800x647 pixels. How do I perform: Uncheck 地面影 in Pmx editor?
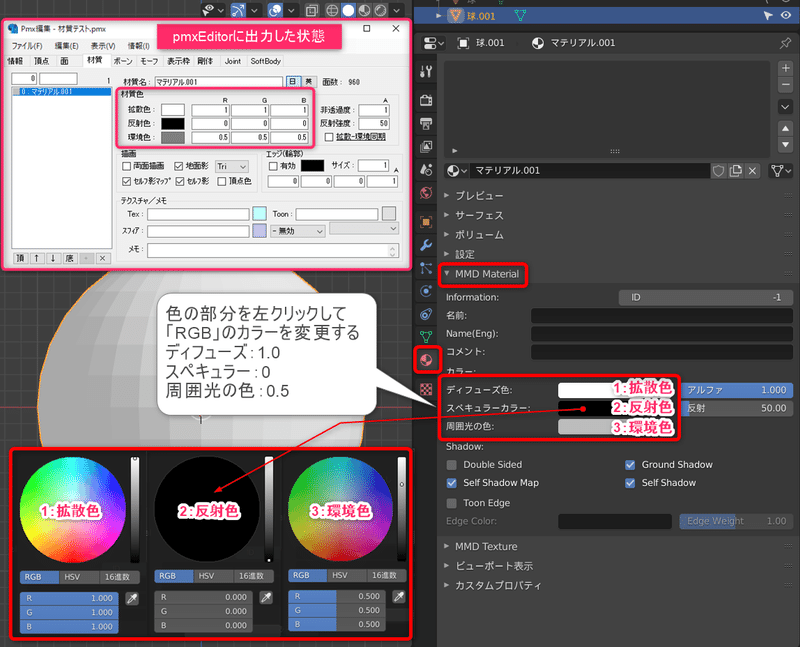click(x=179, y=166)
